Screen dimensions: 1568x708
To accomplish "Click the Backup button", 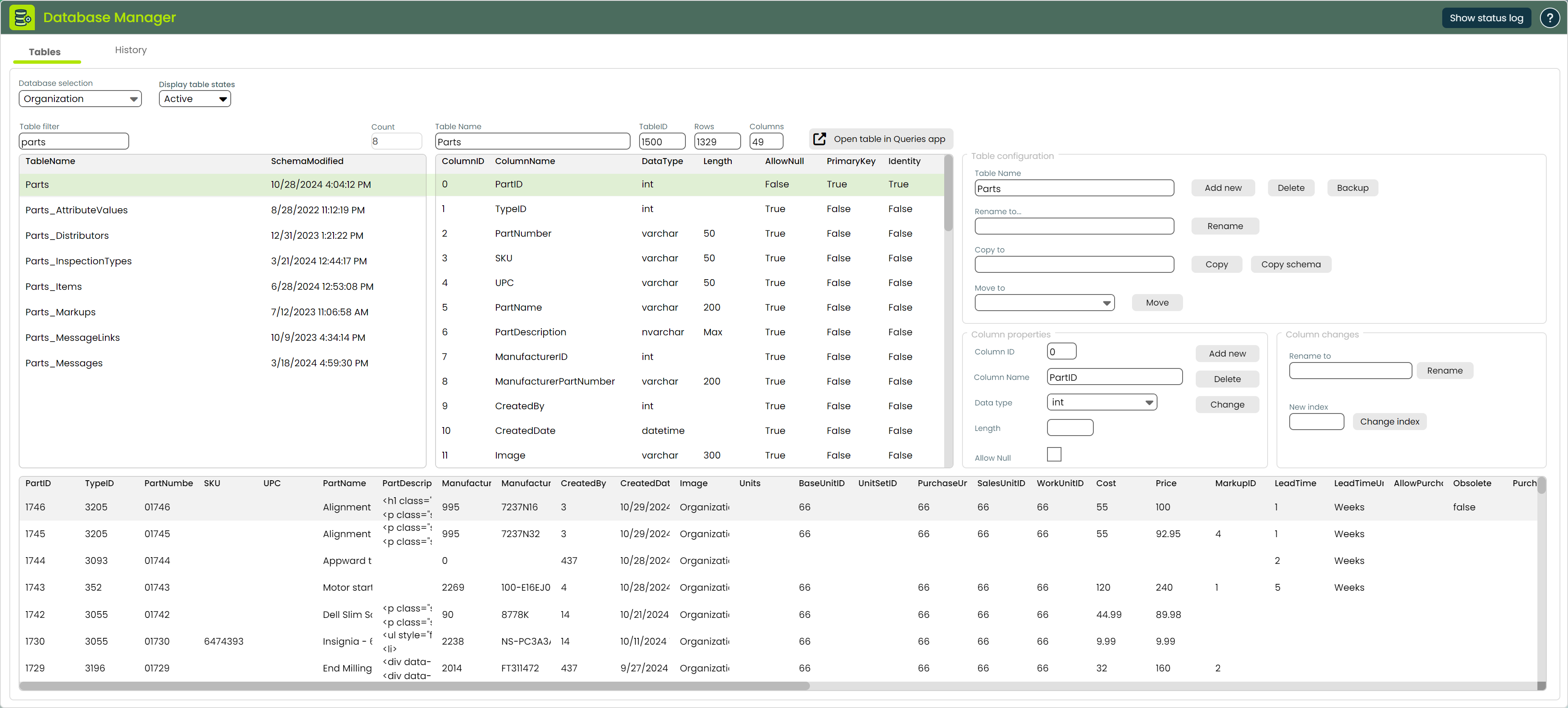I will tap(1352, 187).
